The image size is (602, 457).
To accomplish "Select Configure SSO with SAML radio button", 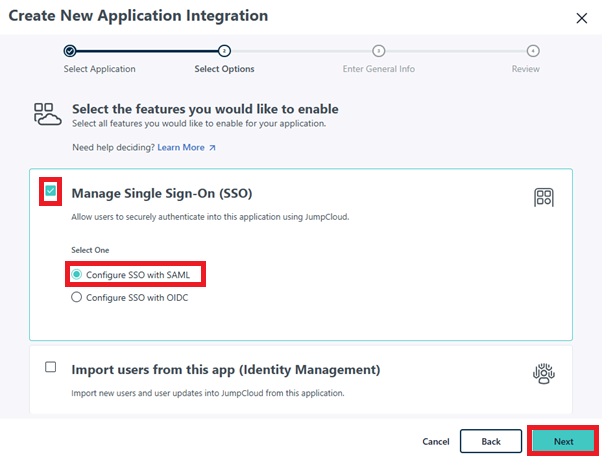I will tap(76, 274).
